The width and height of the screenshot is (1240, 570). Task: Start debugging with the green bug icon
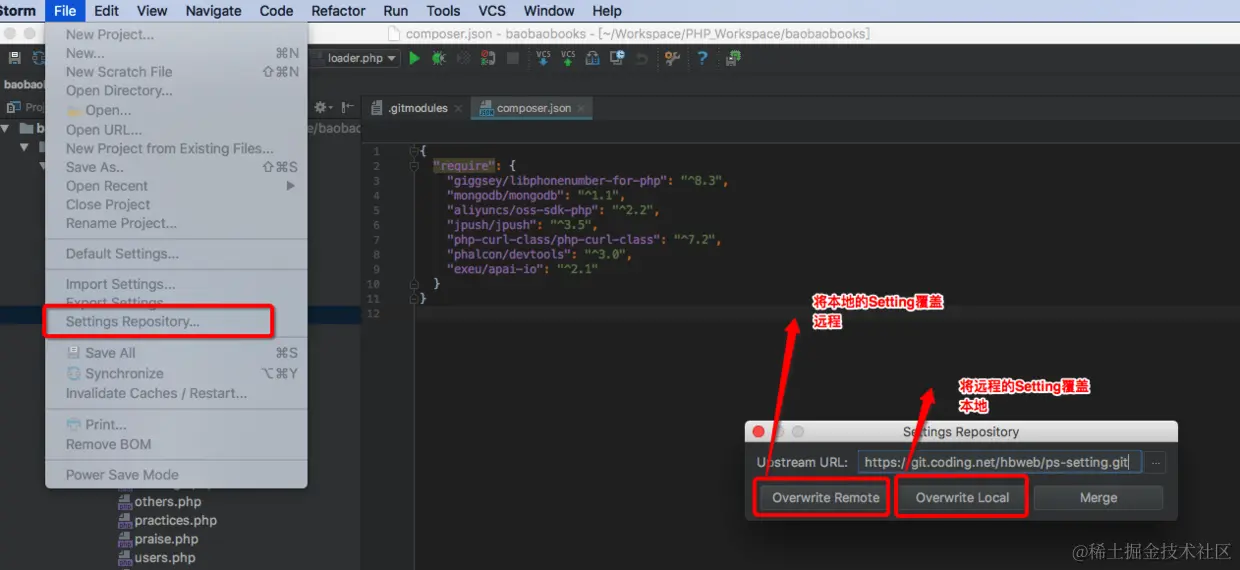[438, 58]
